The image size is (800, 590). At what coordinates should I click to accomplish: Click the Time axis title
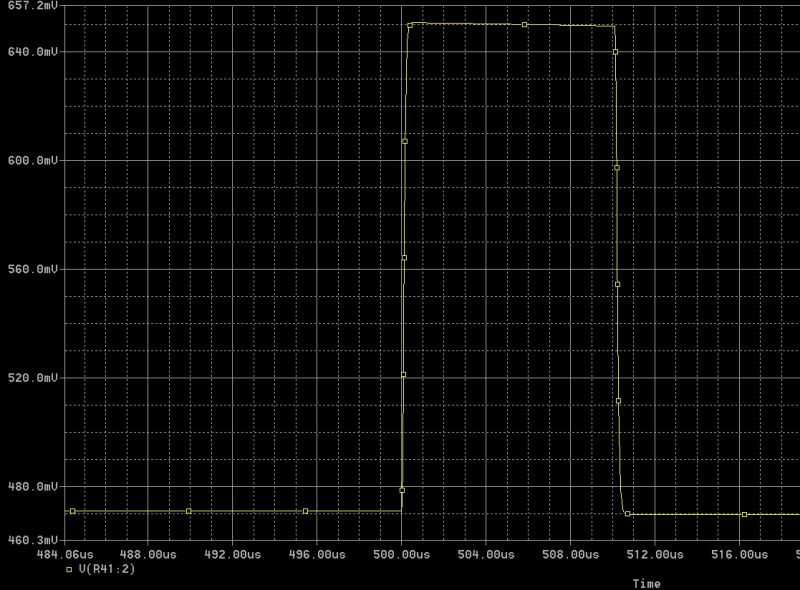tap(645, 580)
